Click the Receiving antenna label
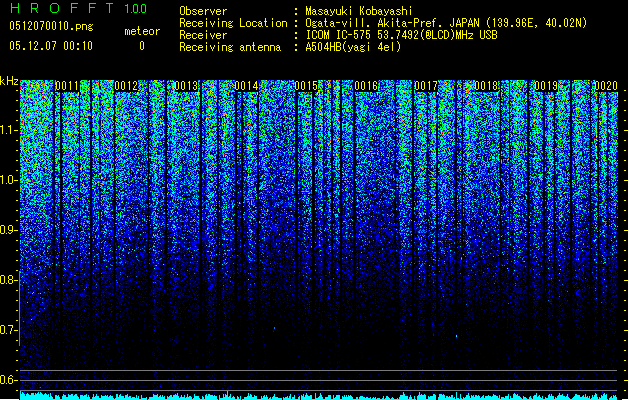Image resolution: width=629 pixels, height=400 pixels. (230, 47)
